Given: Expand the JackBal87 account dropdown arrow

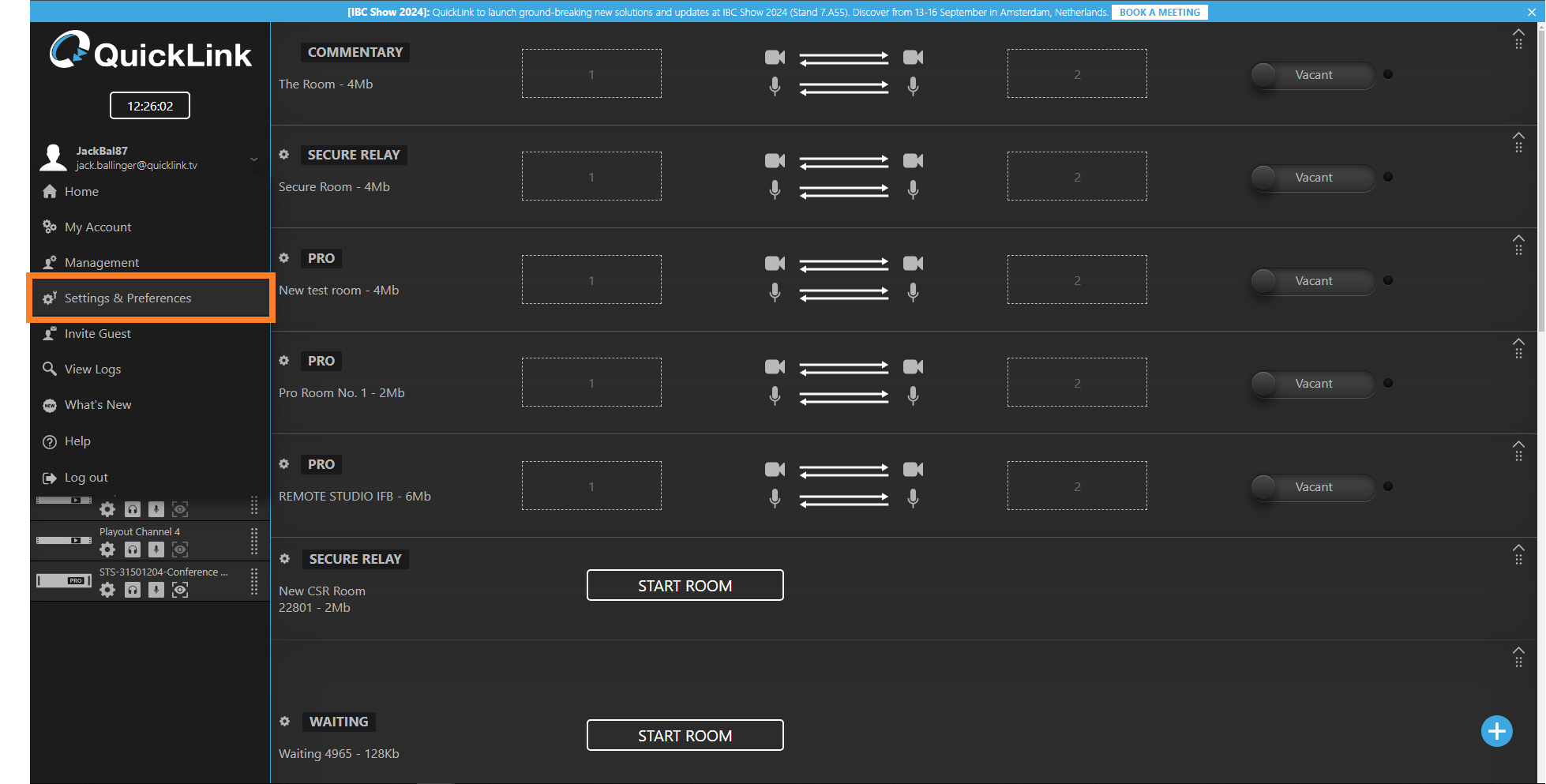Looking at the screenshot, I should pos(254,159).
